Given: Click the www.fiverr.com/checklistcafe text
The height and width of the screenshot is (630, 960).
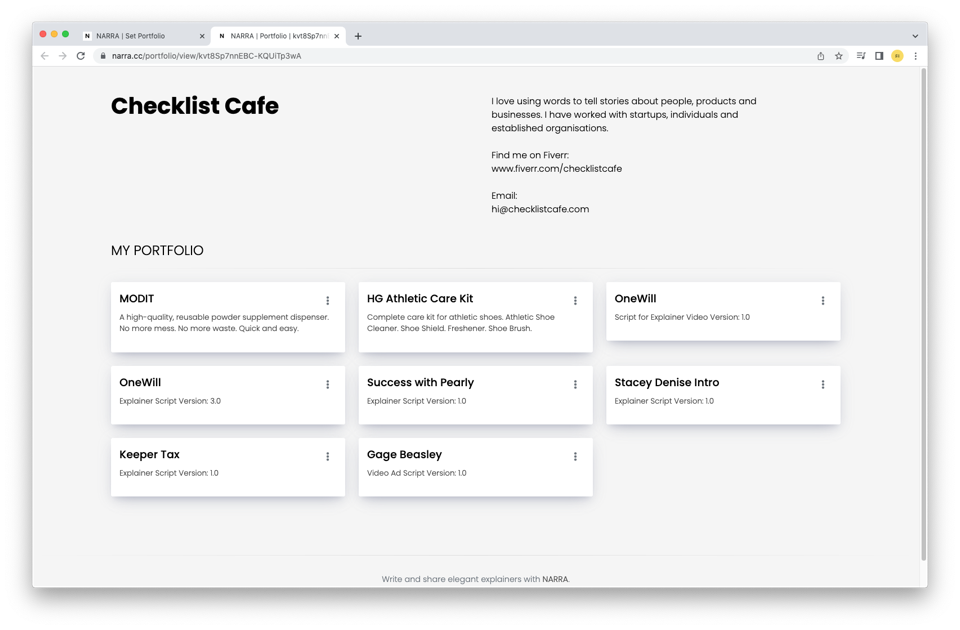Looking at the screenshot, I should click(557, 168).
